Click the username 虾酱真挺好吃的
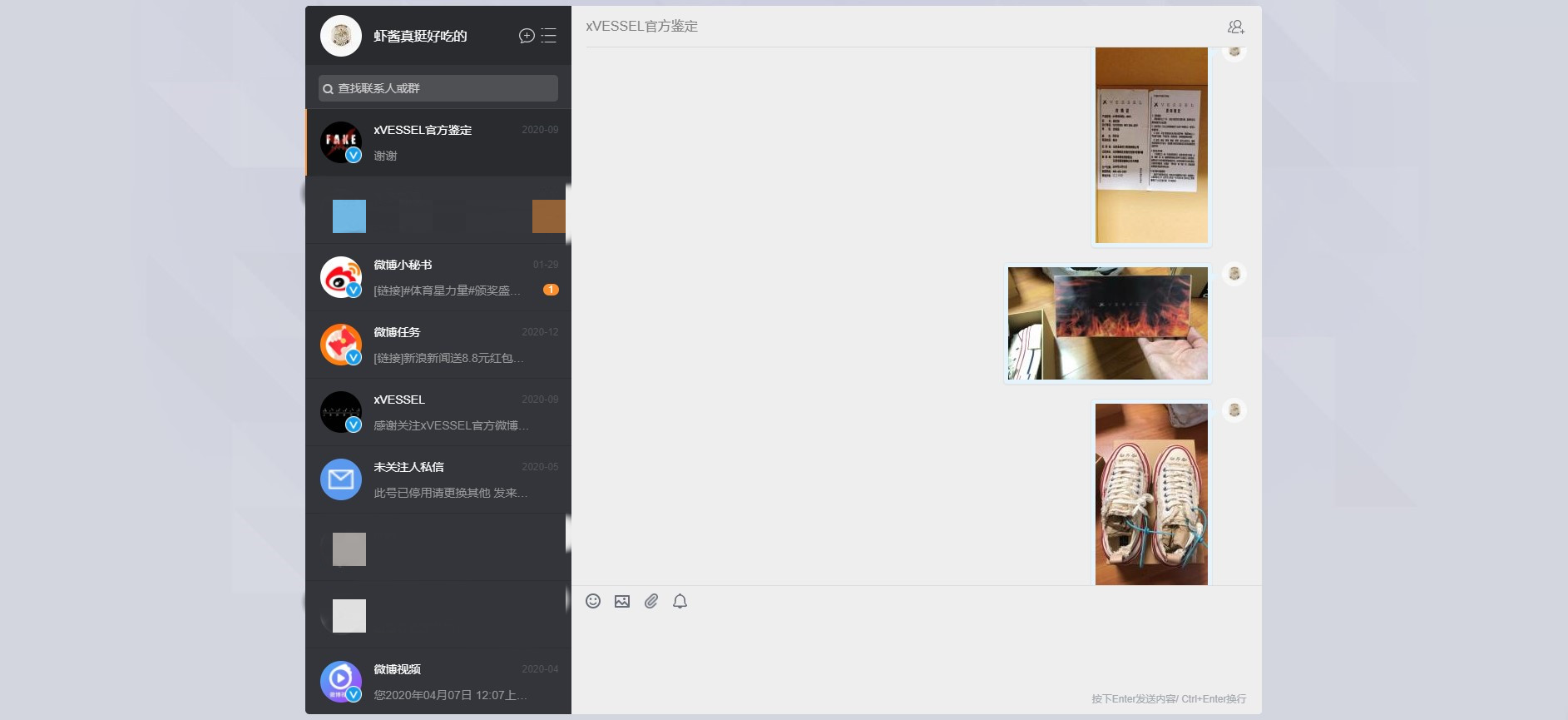The width and height of the screenshot is (1568, 720). (x=420, y=36)
